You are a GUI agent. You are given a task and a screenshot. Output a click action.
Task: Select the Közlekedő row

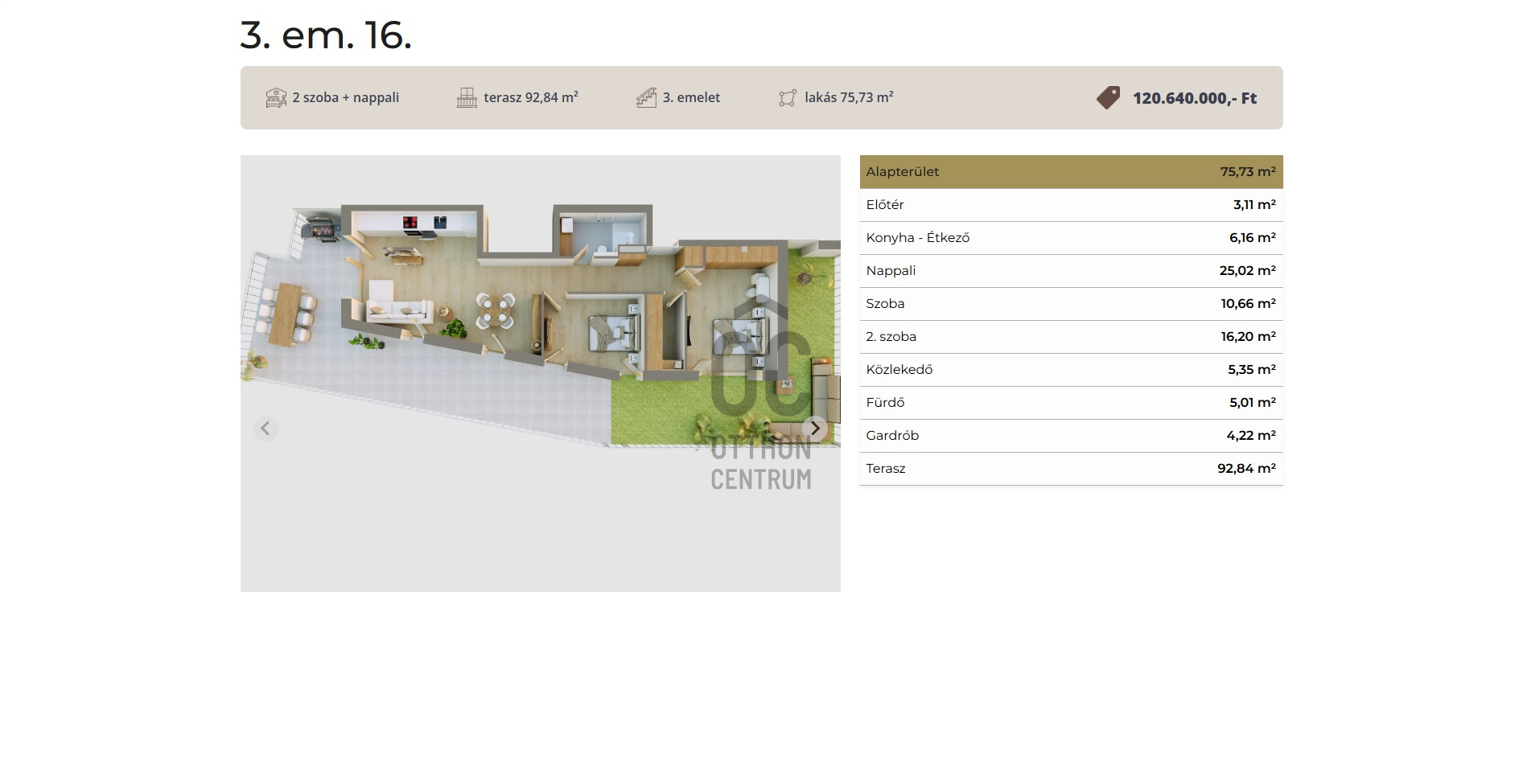coord(1070,370)
